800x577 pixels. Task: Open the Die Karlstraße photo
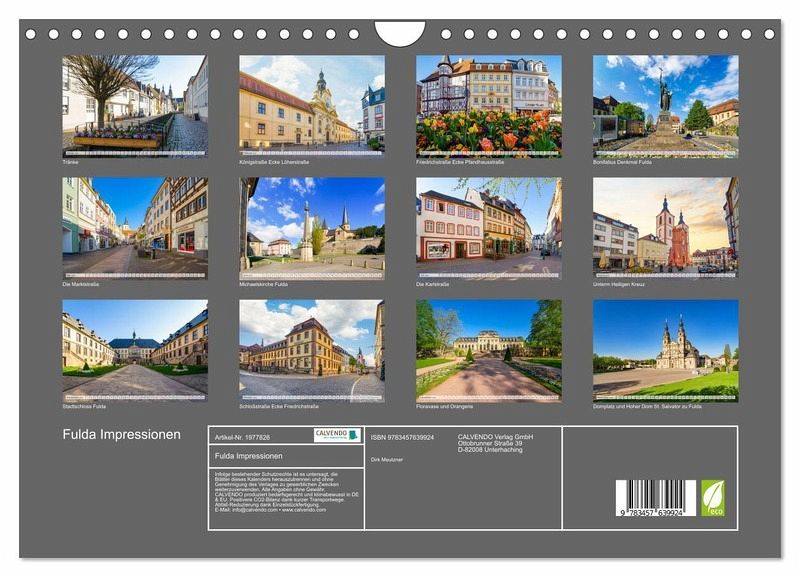click(x=489, y=228)
